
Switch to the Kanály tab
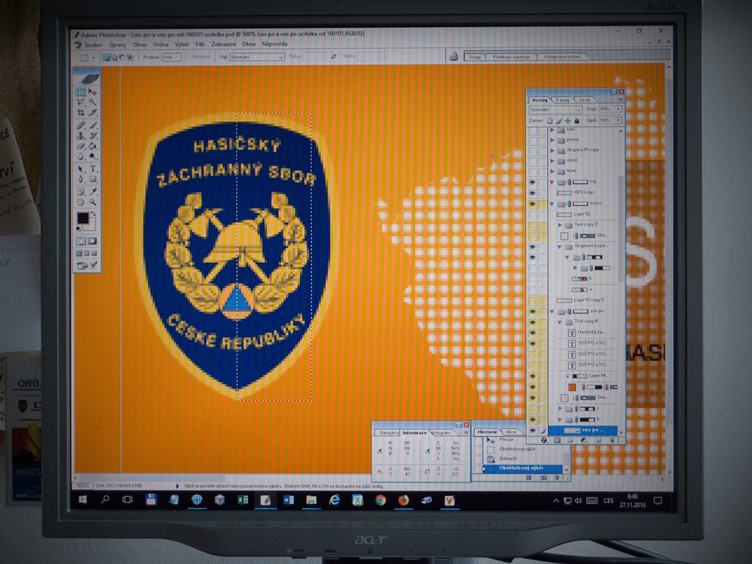562,100
